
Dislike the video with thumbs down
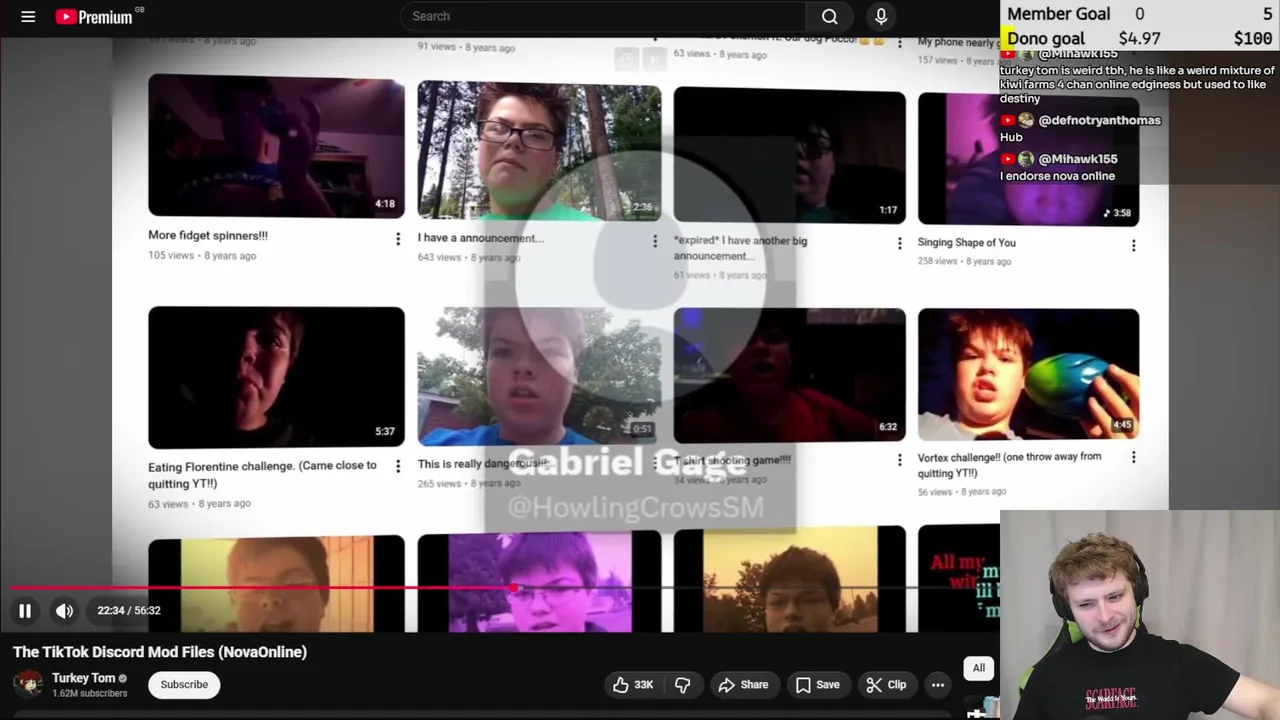[683, 684]
